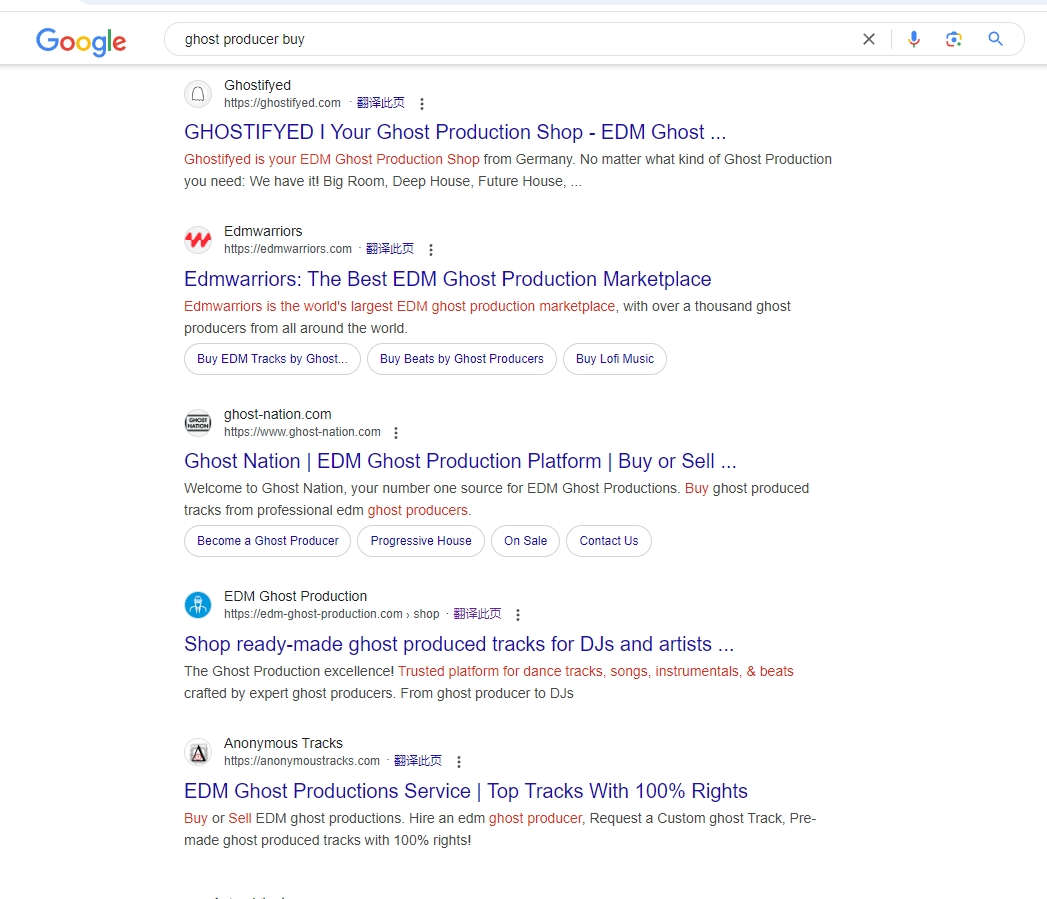Click the https://edmwarriors.com URL text
This screenshot has width=1047, height=899.
[288, 249]
